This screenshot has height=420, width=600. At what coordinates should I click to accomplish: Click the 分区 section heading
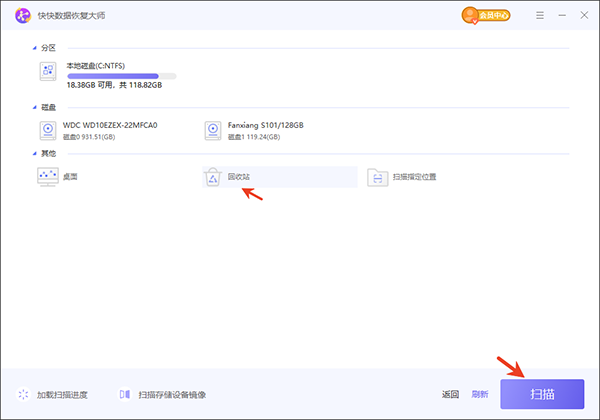(x=49, y=48)
